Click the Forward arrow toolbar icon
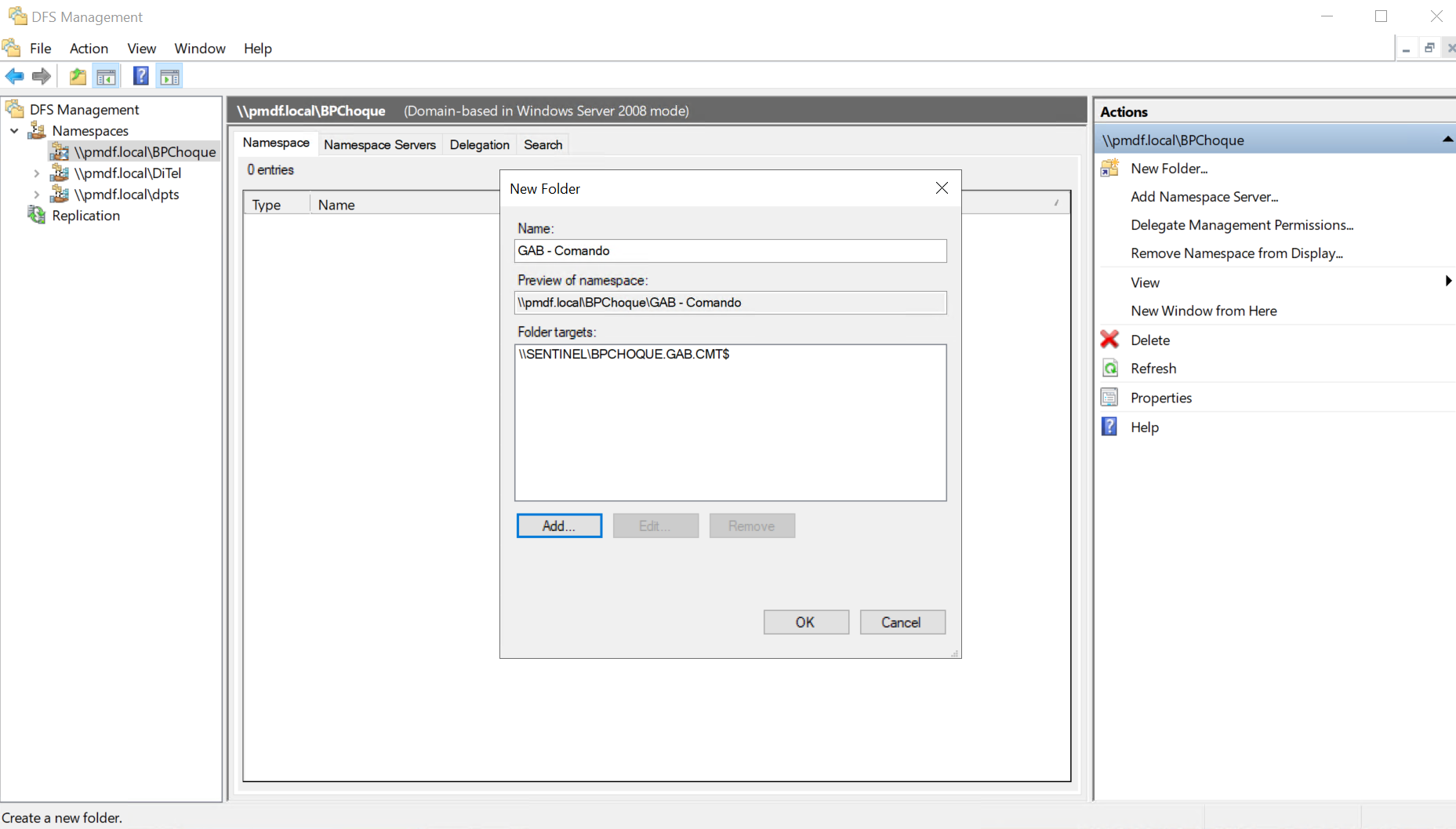The height and width of the screenshot is (829, 1456). coord(41,76)
